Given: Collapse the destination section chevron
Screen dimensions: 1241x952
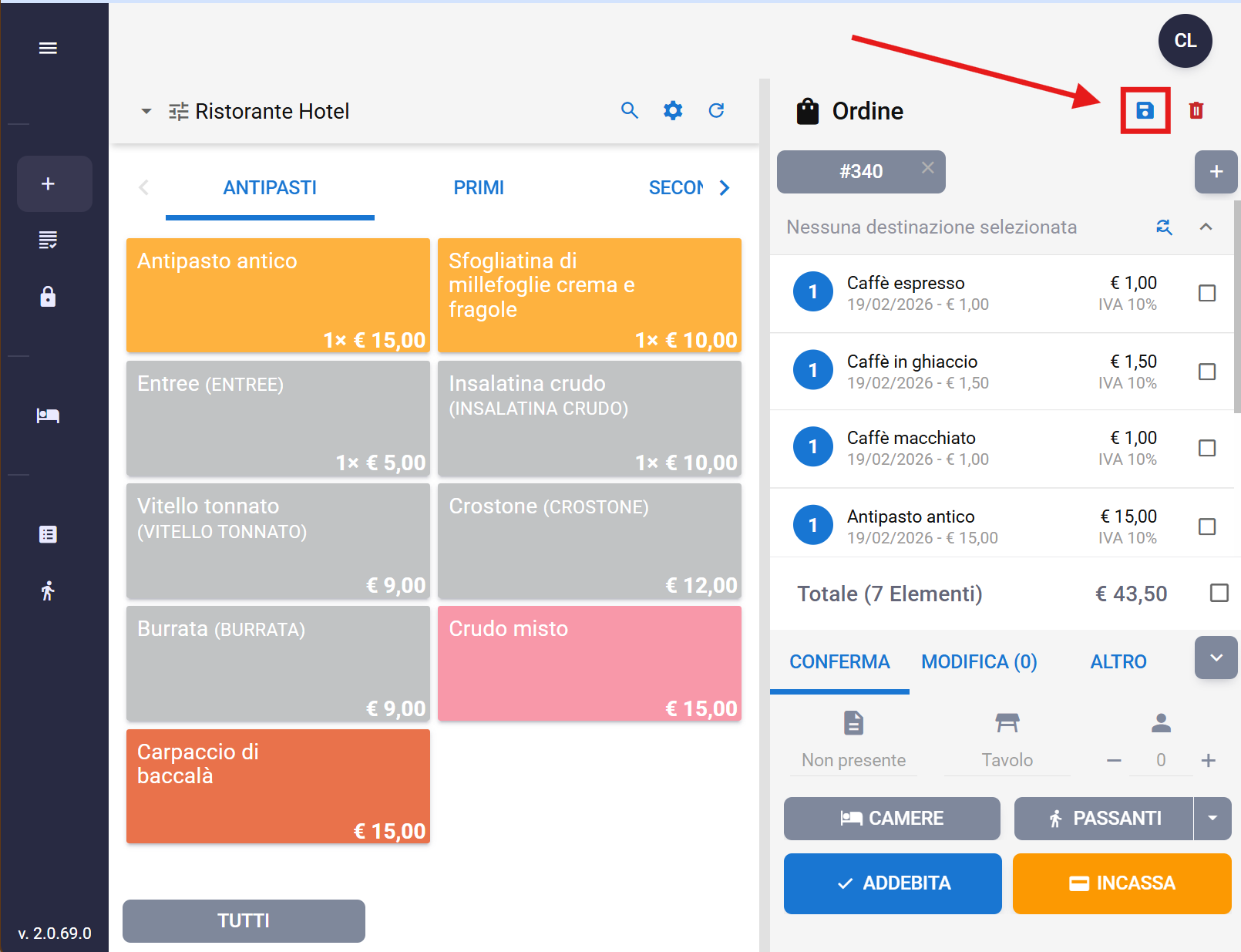Looking at the screenshot, I should [1206, 227].
